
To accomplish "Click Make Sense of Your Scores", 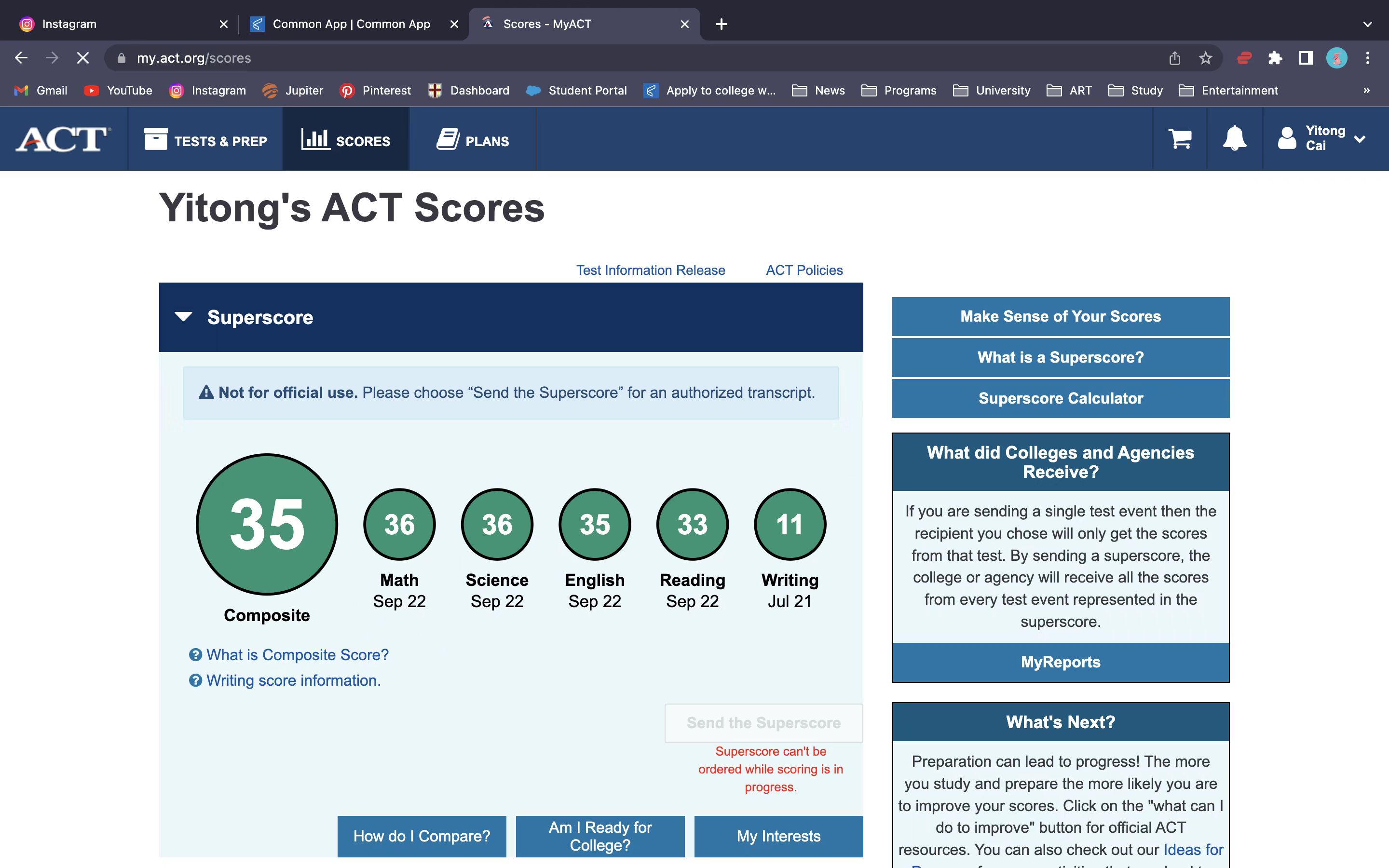I will pos(1060,316).
